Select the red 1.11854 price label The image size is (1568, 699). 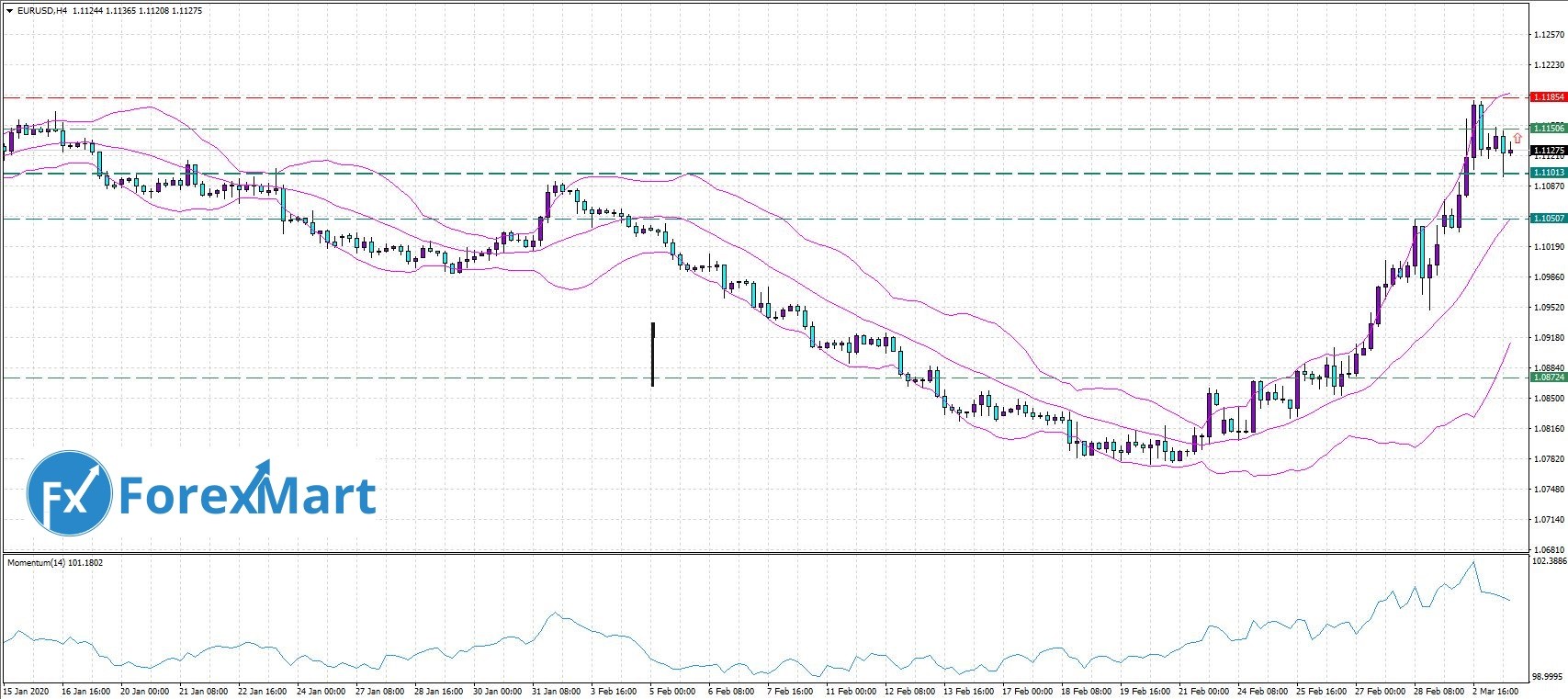1548,96
